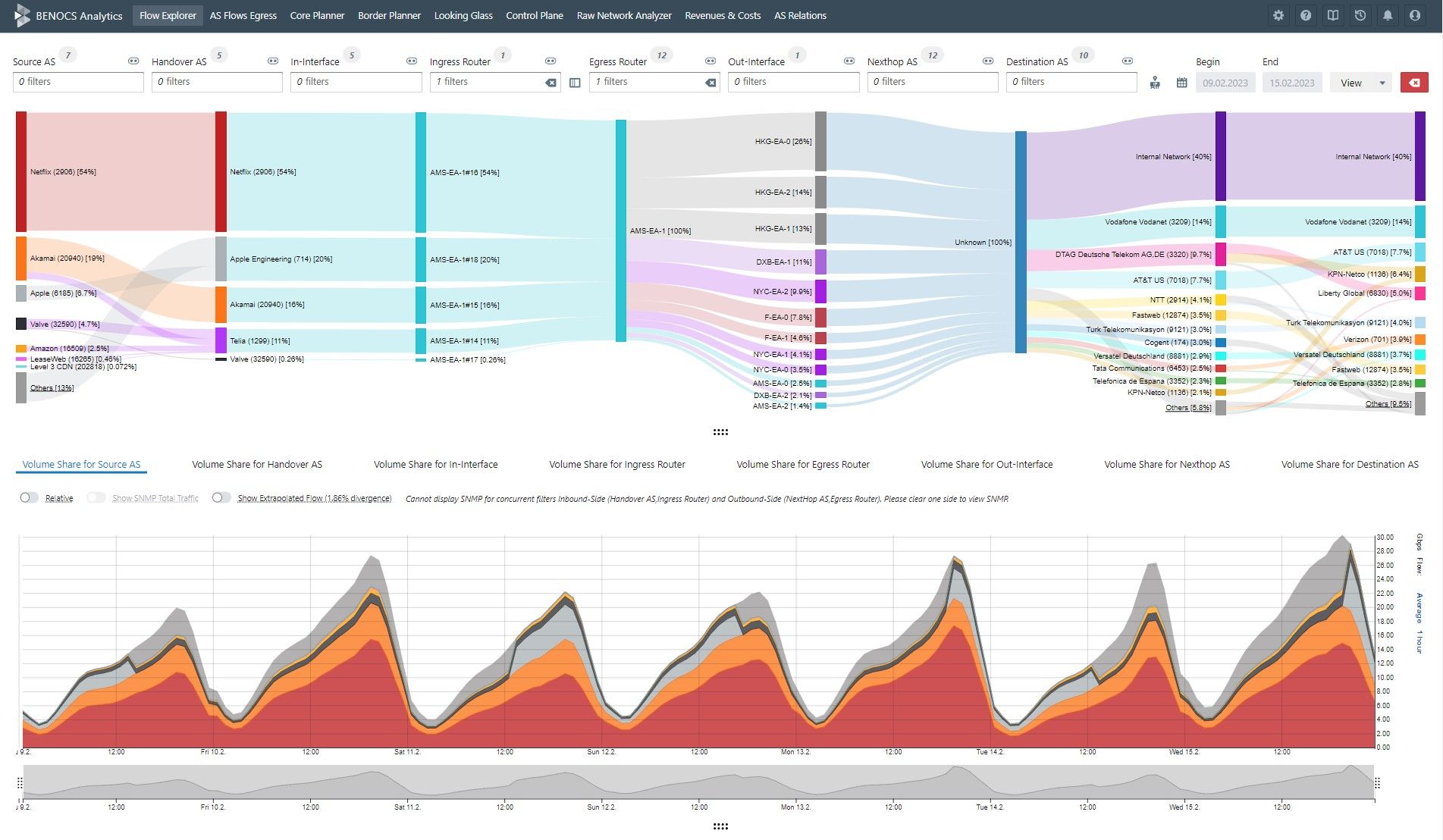This screenshot has height=840, width=1443.
Task: Click the BENOCS Analytics logo
Action: coord(68,15)
